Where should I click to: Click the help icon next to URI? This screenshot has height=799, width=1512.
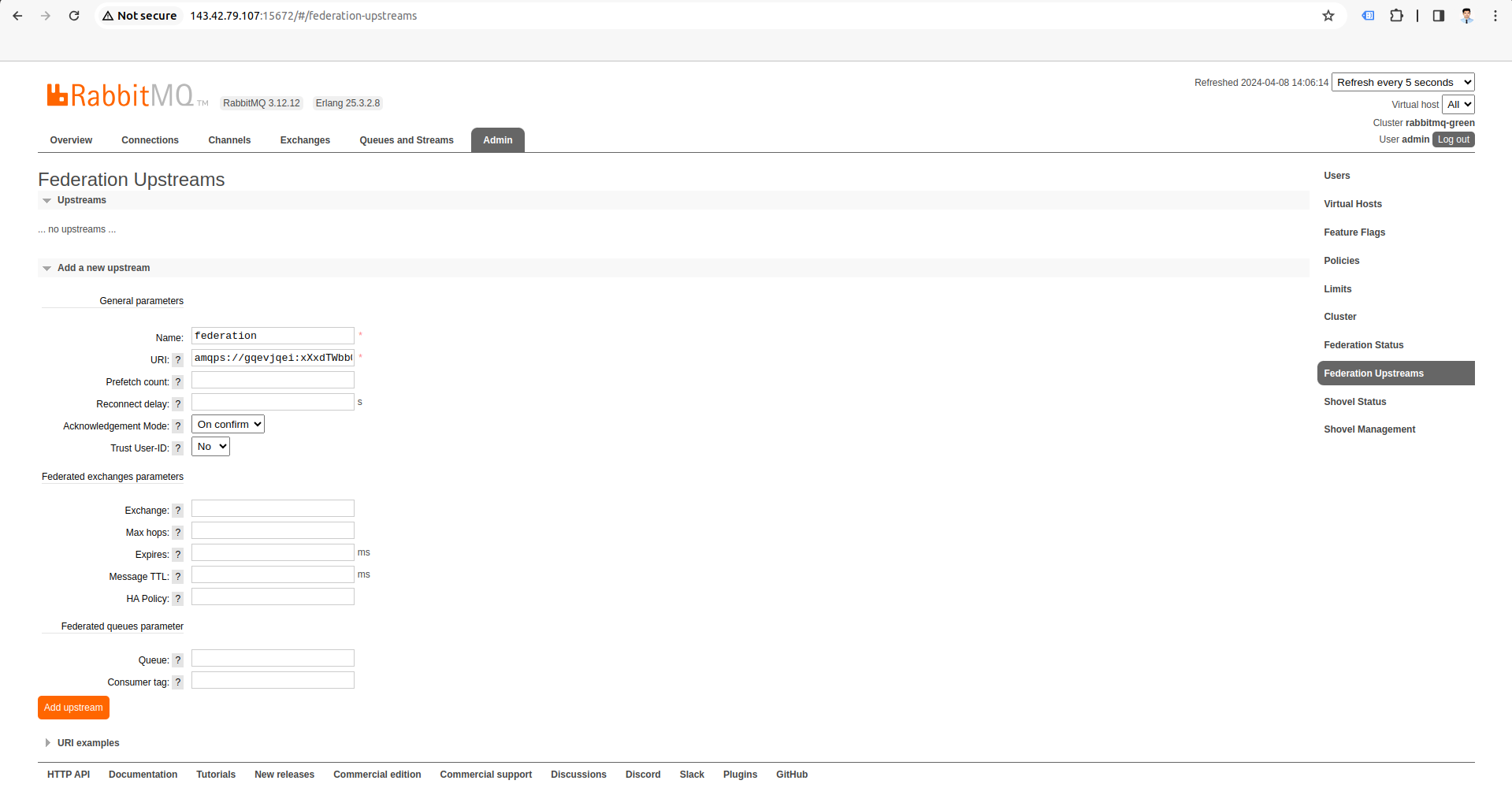(178, 360)
